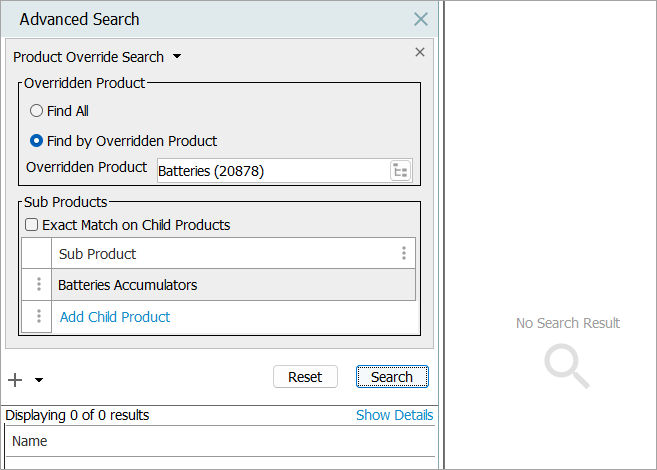Open row menu beside Add Child Product
This screenshot has width=657, height=470.
click(x=39, y=317)
